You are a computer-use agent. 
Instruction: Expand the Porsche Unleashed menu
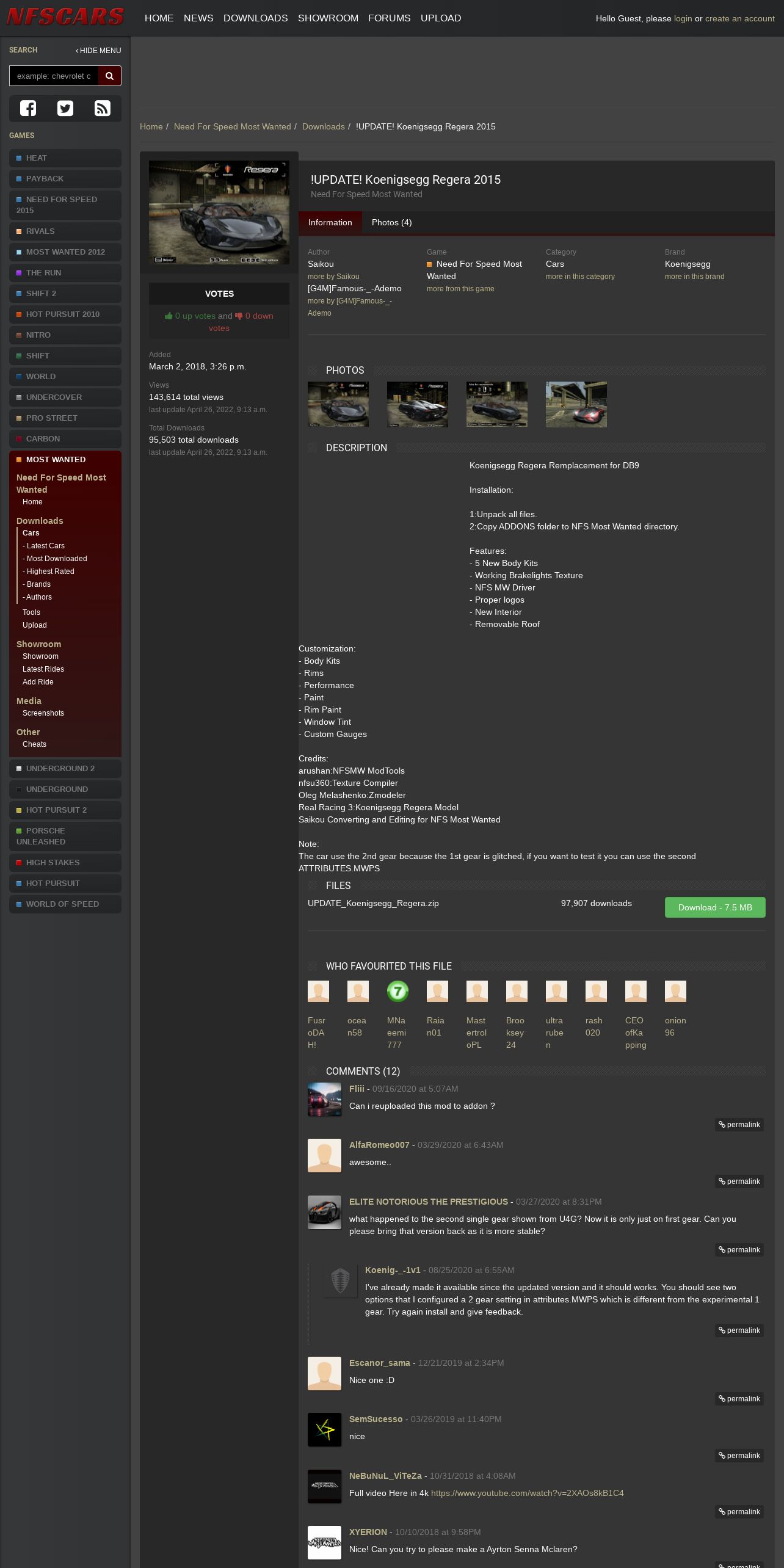(65, 837)
